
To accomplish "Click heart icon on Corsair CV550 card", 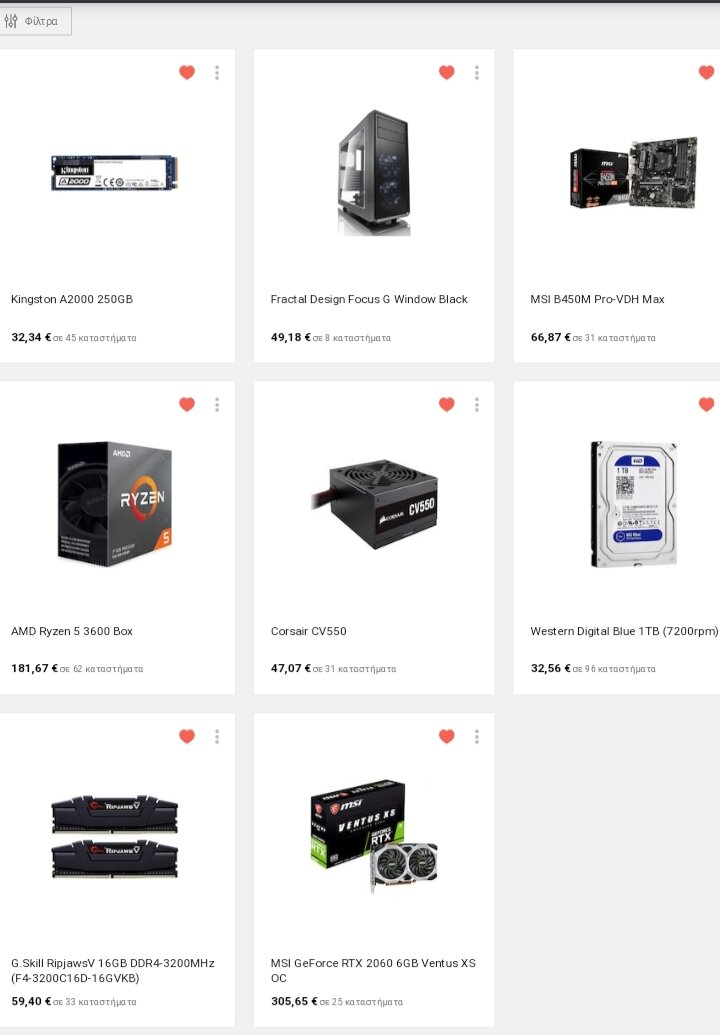I will click(447, 404).
